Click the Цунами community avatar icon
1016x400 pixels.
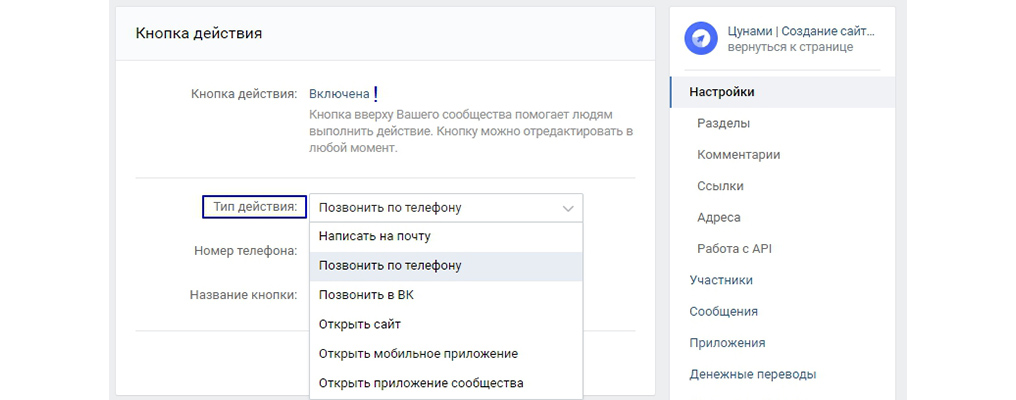(x=701, y=38)
